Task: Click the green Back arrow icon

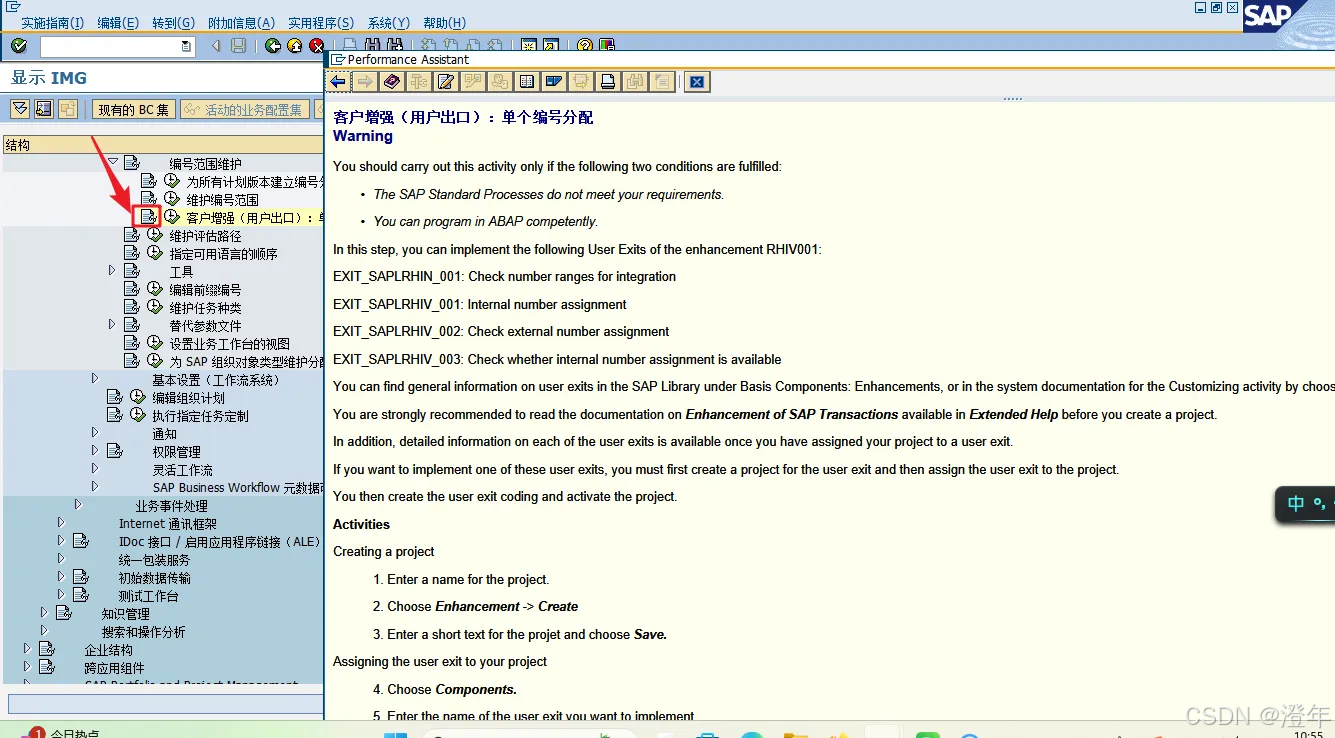Action: 272,46
